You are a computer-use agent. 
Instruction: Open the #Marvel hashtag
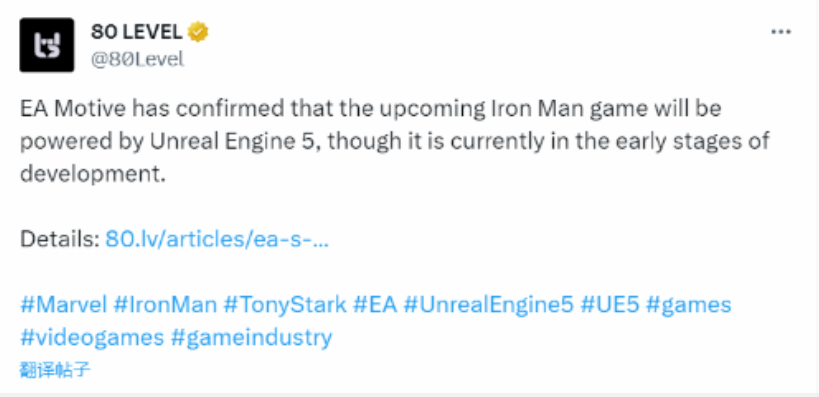point(64,305)
